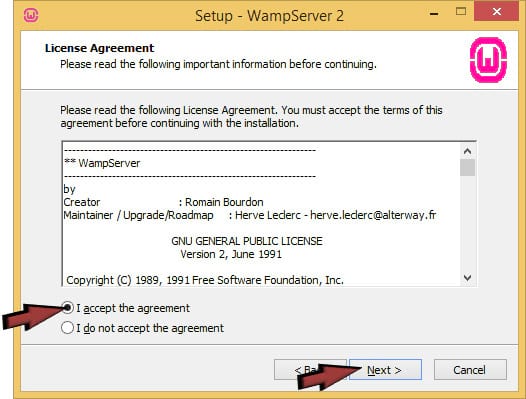Close the Setup window

[496, 11]
